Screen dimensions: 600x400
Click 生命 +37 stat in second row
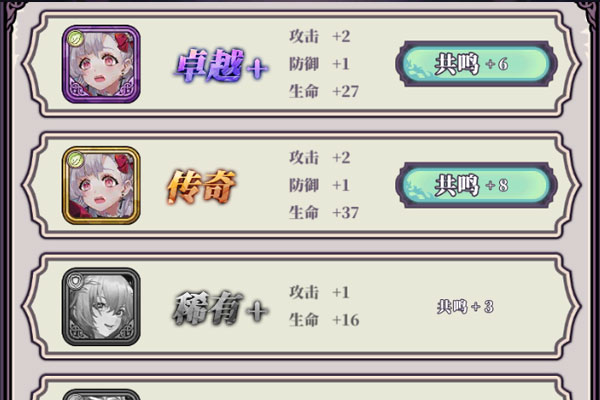coord(324,213)
